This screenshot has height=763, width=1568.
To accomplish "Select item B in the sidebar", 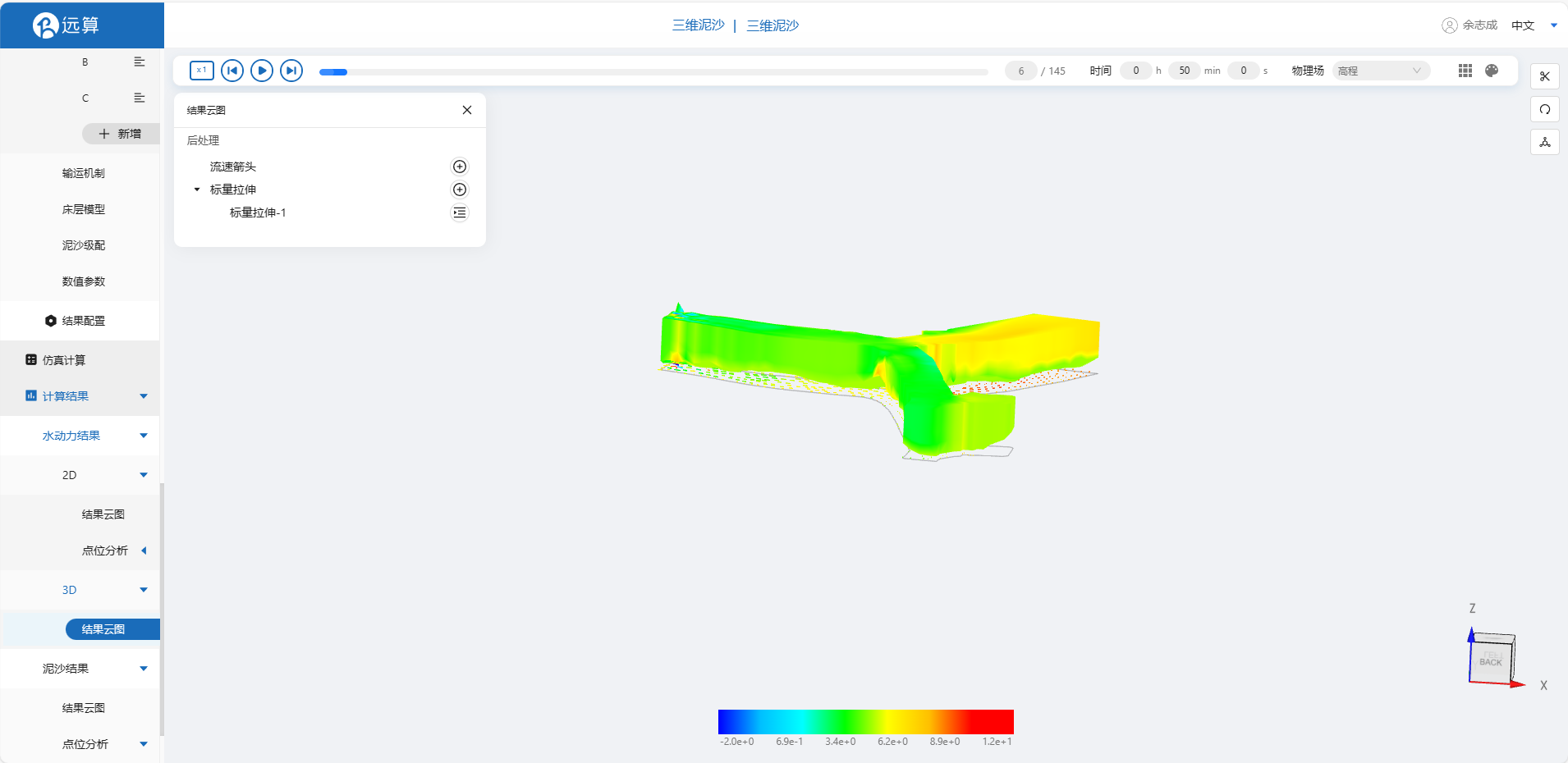I will tap(85, 62).
